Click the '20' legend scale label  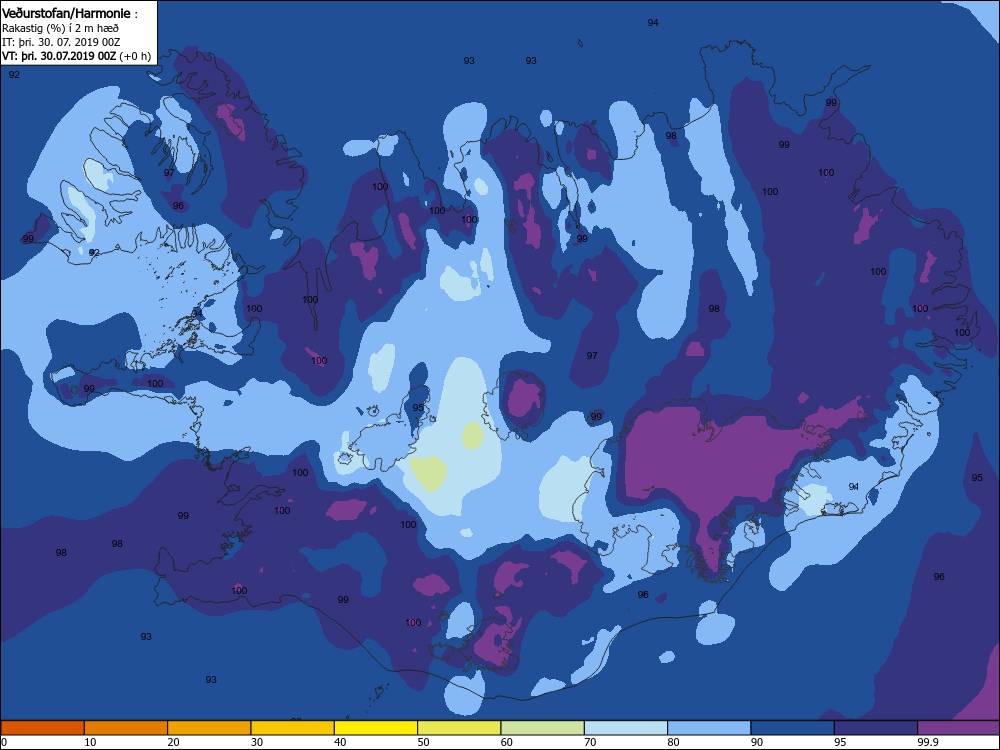pyautogui.click(x=173, y=742)
